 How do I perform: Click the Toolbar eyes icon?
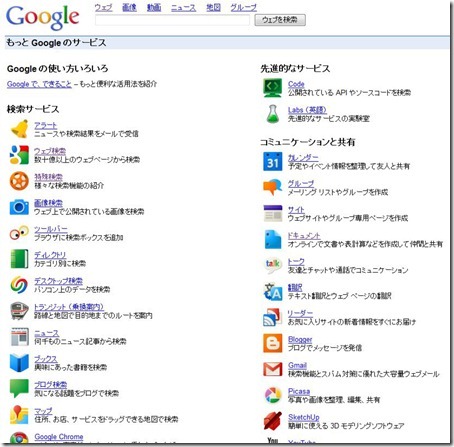(19, 233)
